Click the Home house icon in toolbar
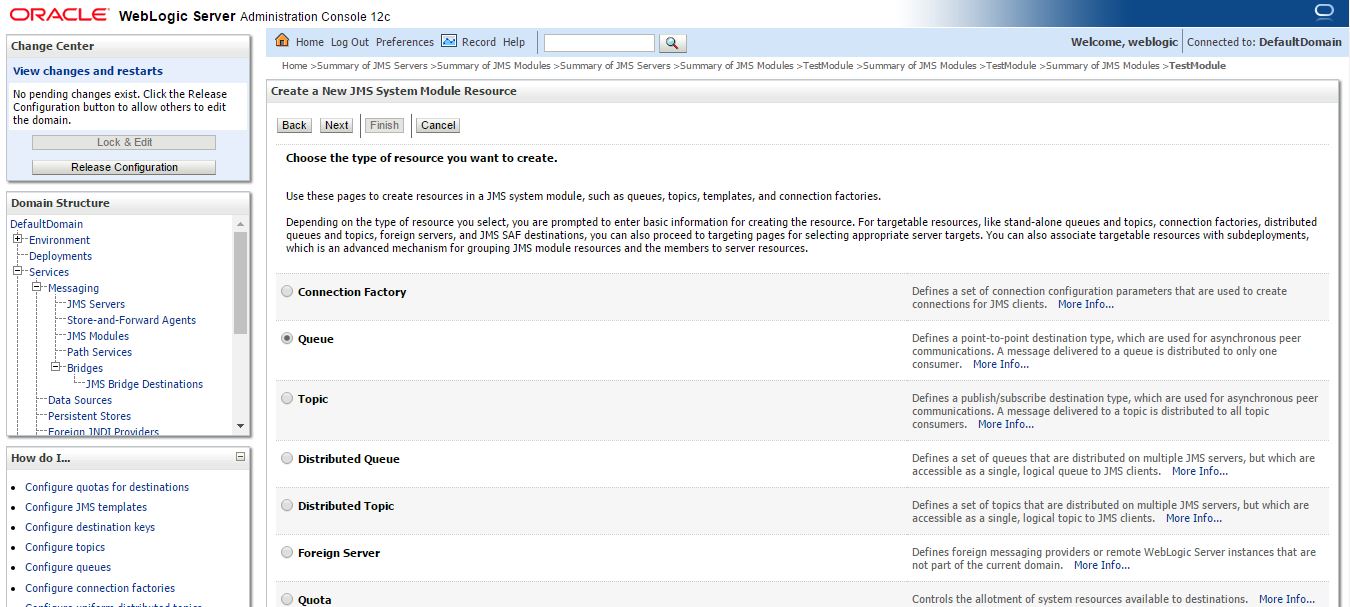 click(x=282, y=41)
